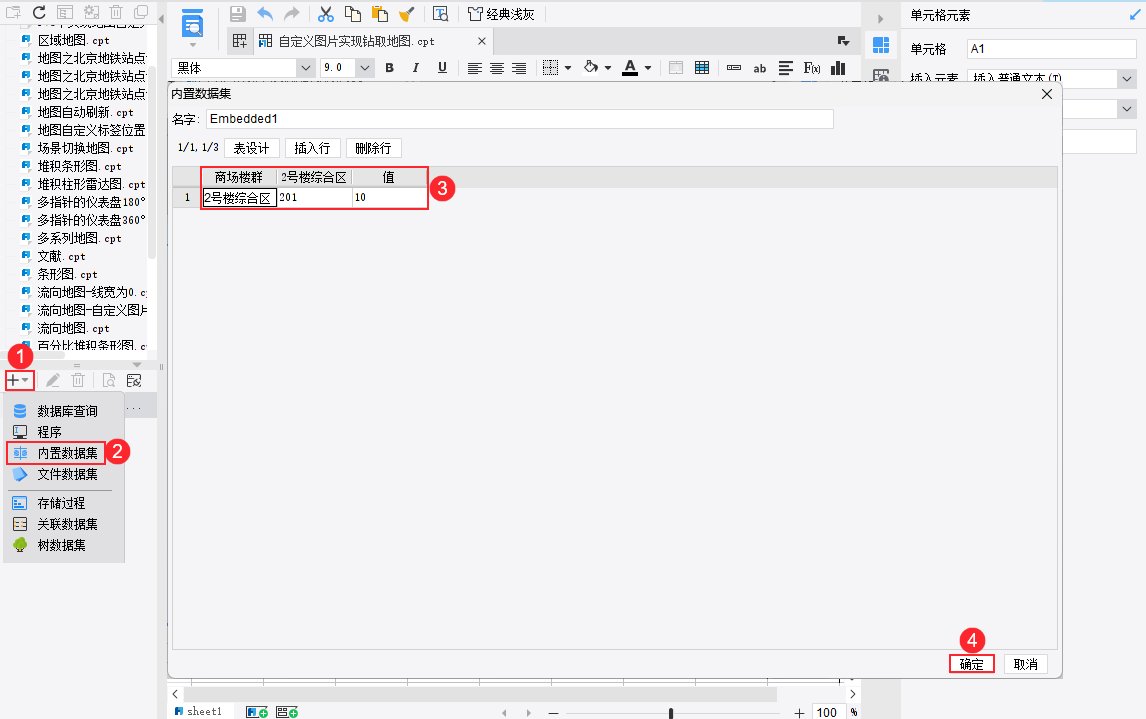Align text left
The width and height of the screenshot is (1146, 719).
(474, 68)
